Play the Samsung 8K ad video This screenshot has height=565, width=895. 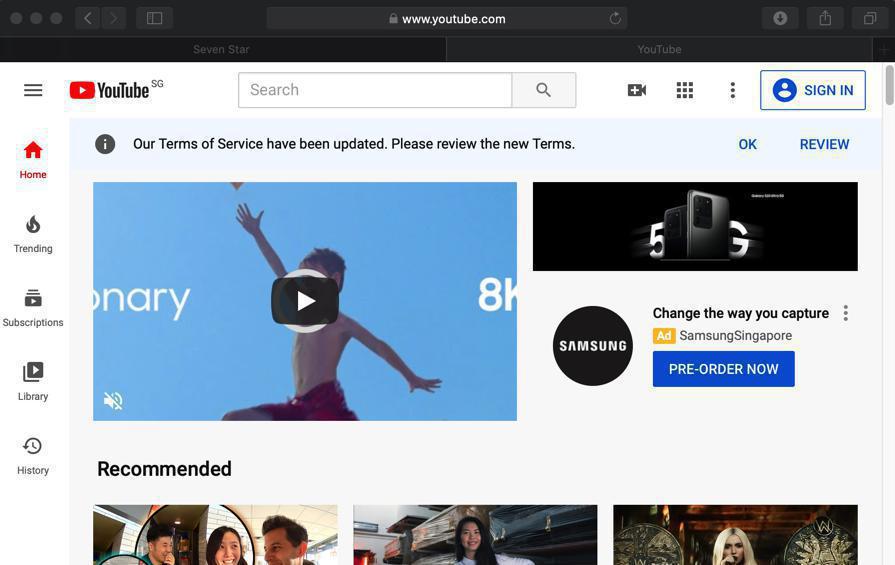pos(305,301)
